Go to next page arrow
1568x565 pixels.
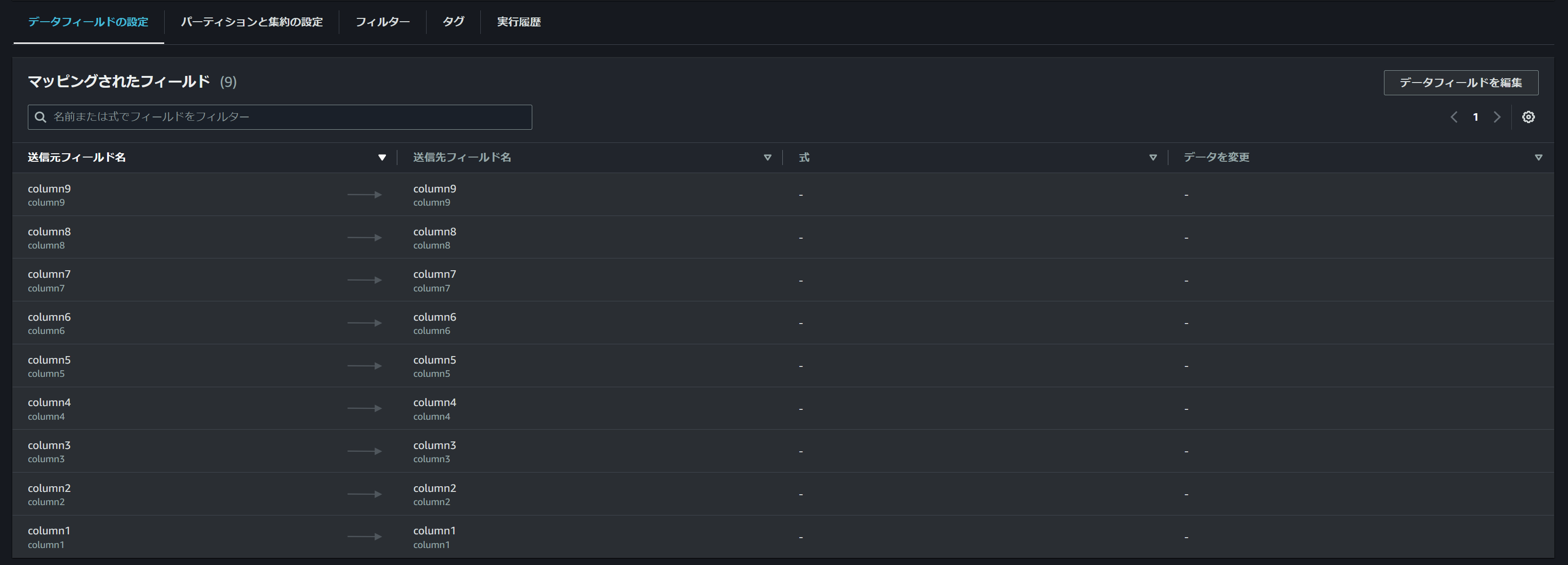coord(1497,117)
